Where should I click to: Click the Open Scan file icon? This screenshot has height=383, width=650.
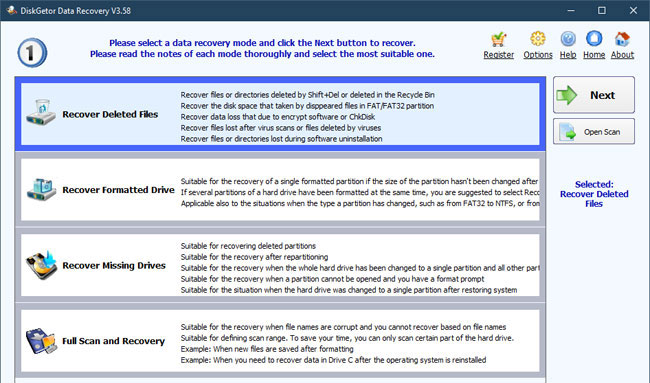coord(568,132)
